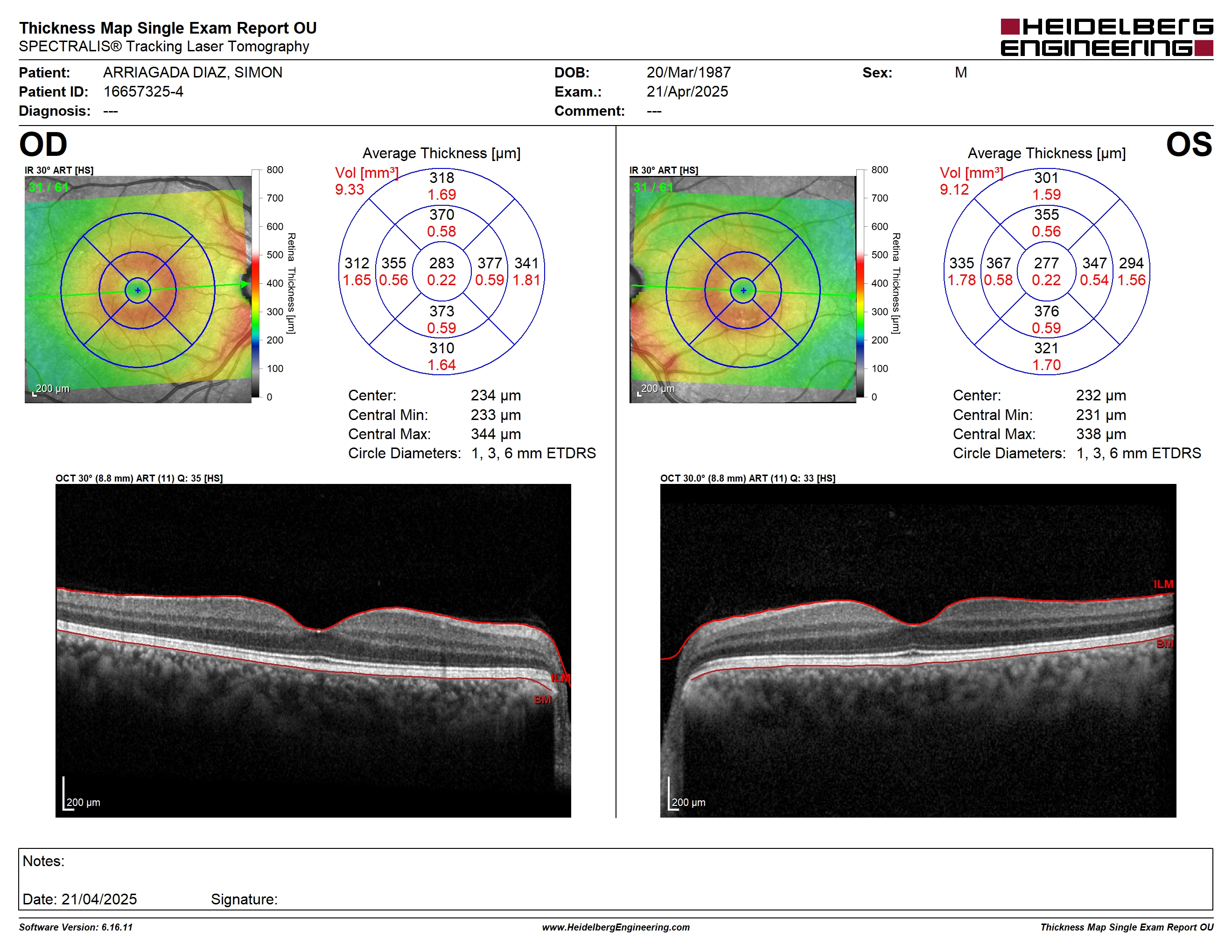
Task: Click the OS total volume 9.12
Action: (954, 189)
